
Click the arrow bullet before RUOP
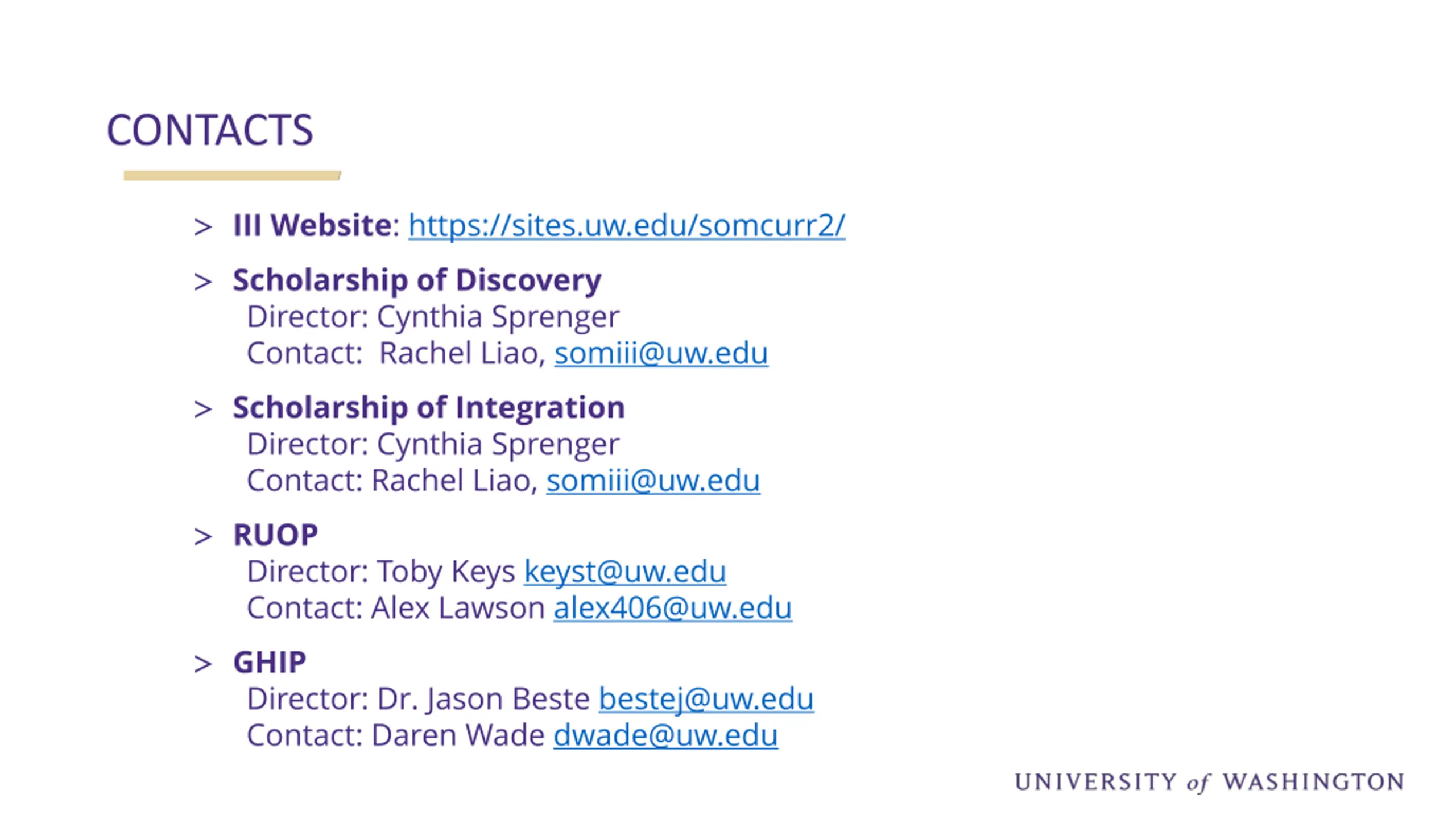(x=203, y=536)
